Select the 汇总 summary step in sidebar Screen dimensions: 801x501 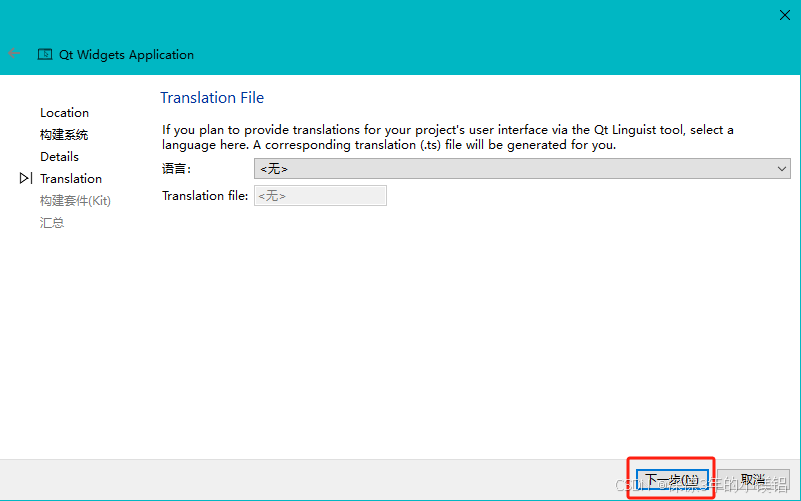coord(52,223)
